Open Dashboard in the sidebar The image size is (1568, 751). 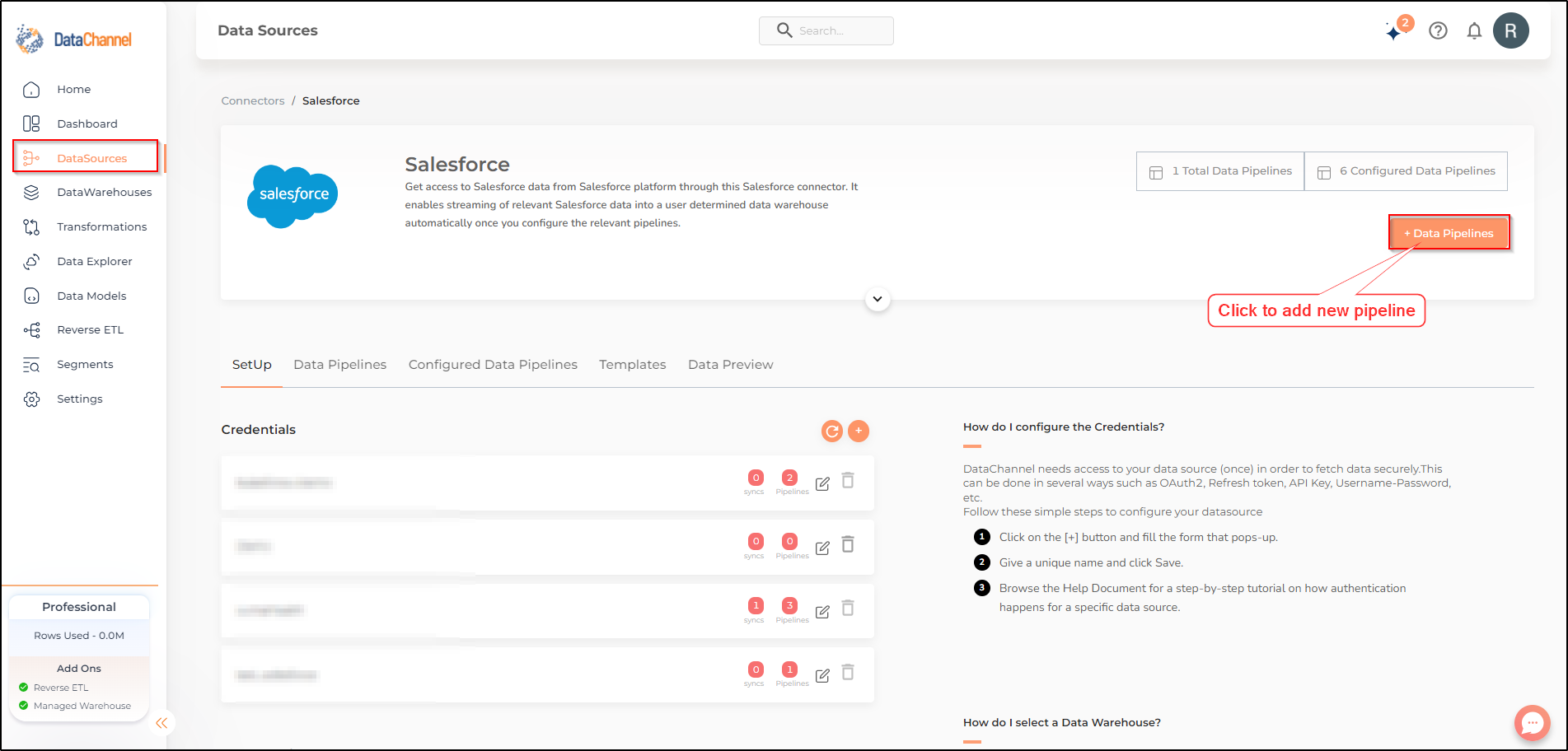pos(87,124)
